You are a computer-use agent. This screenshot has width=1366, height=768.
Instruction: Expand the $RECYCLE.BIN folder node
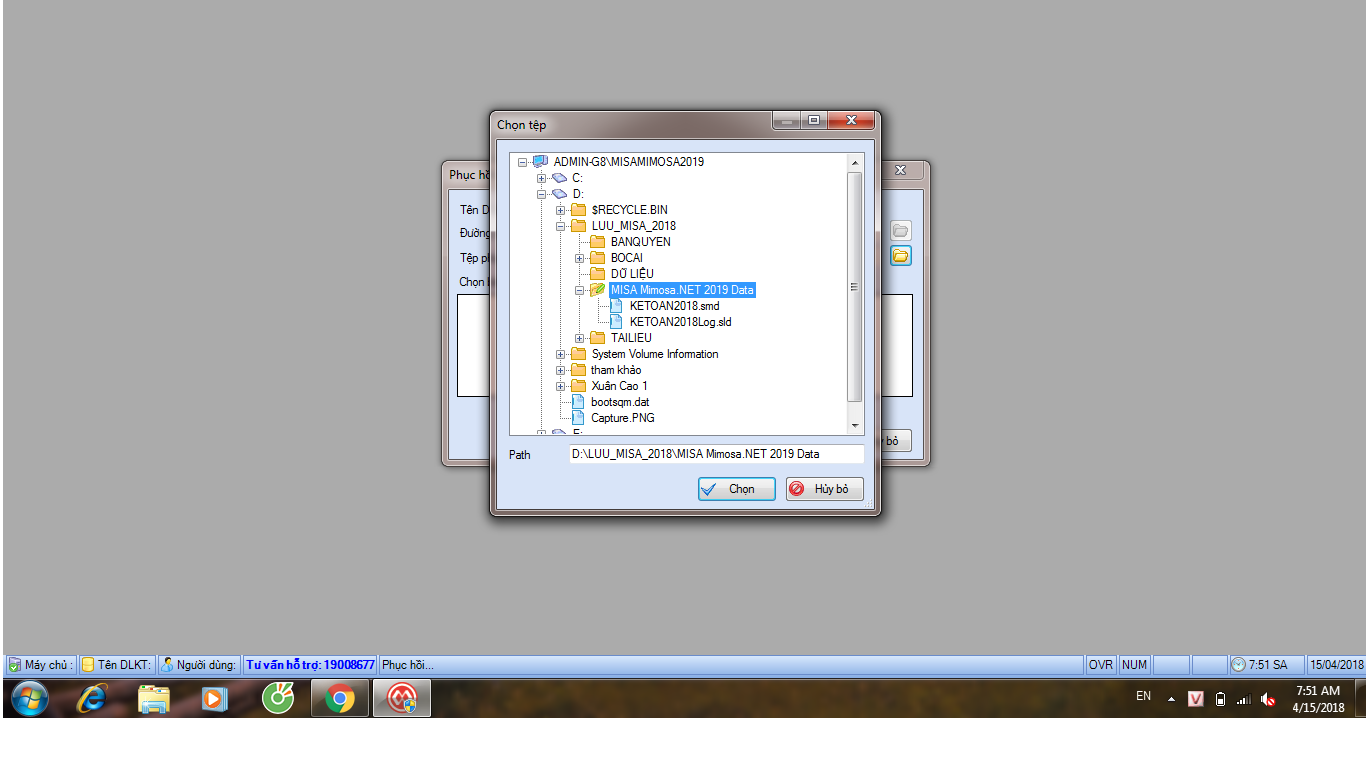pyautogui.click(x=560, y=210)
